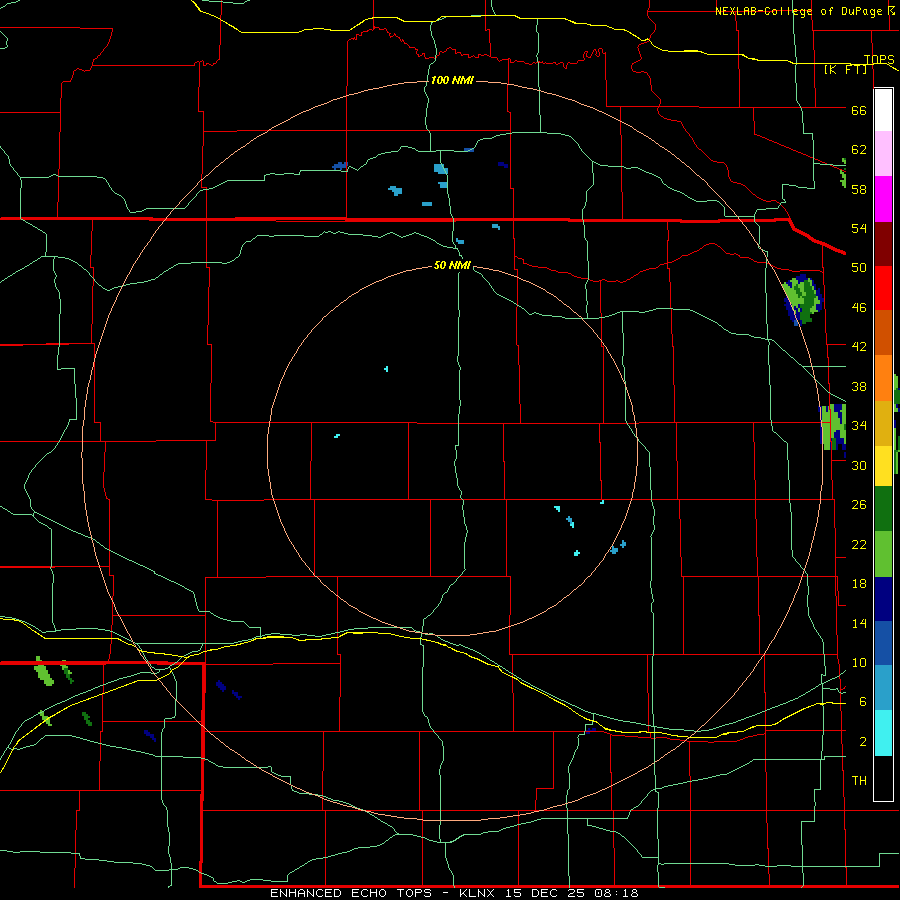This screenshot has width=900, height=900.
Task: Click legend value "38"
Action: (859, 386)
